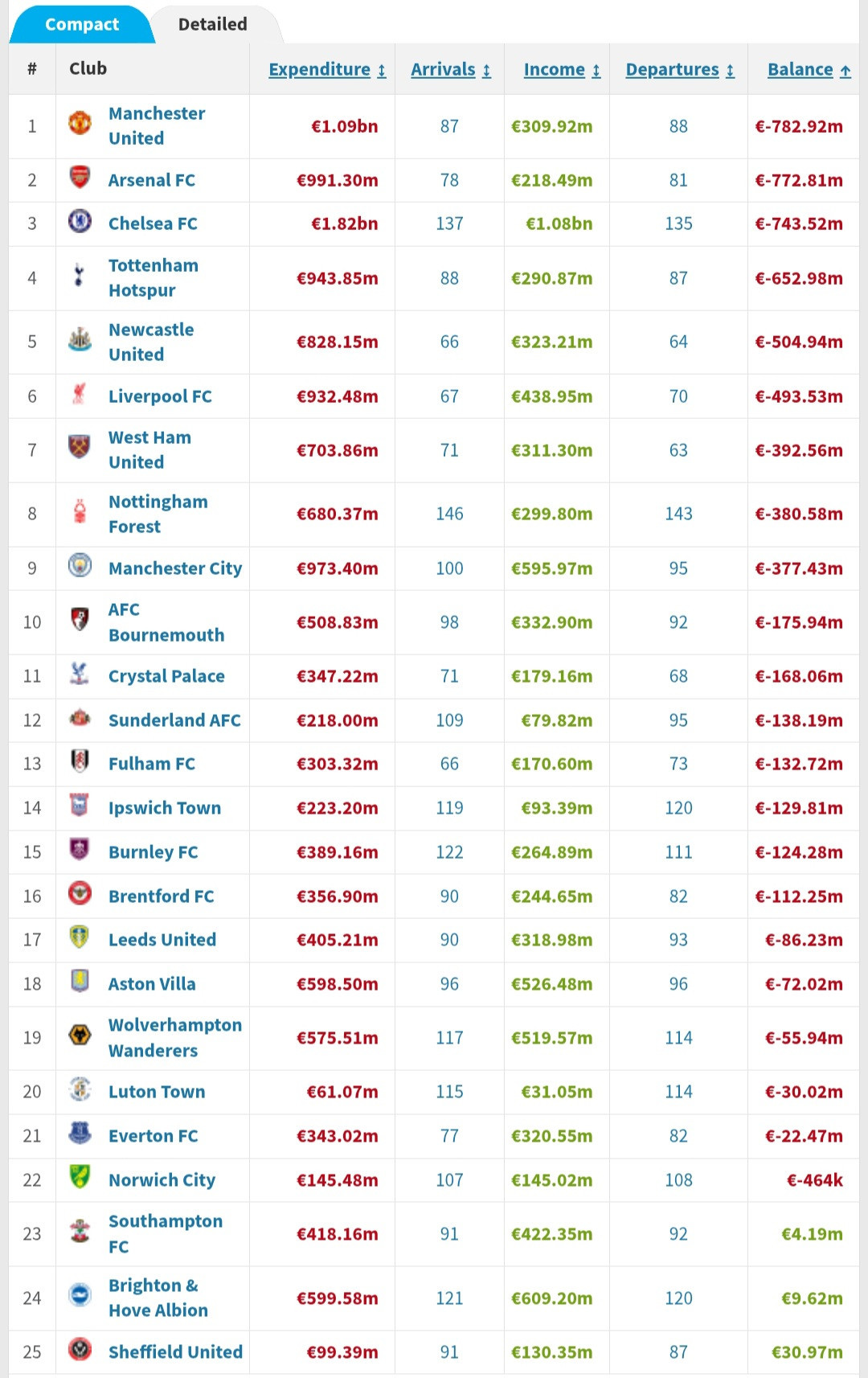Click the Manchester United club crest
The height and width of the screenshot is (1378, 868).
(x=80, y=124)
